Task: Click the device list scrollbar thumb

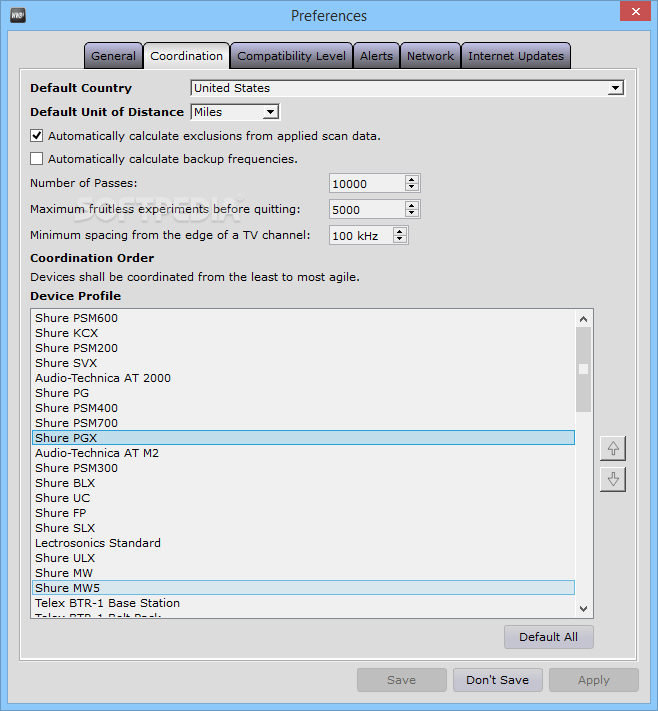Action: [584, 369]
